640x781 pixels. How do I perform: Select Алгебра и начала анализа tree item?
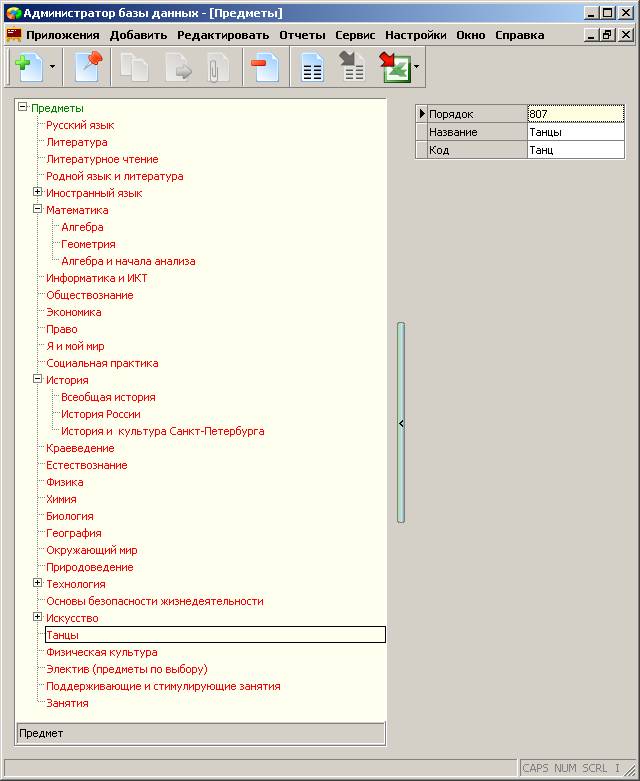point(128,261)
